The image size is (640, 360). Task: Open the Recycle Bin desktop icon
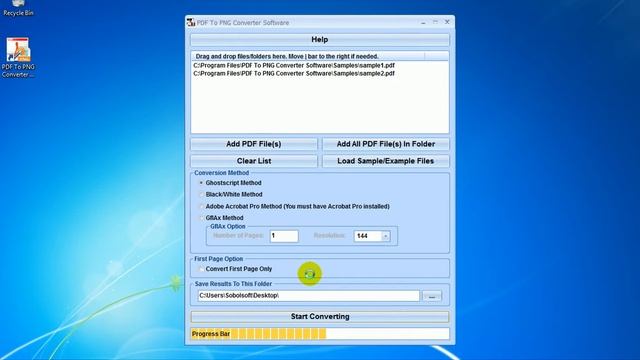click(x=18, y=8)
